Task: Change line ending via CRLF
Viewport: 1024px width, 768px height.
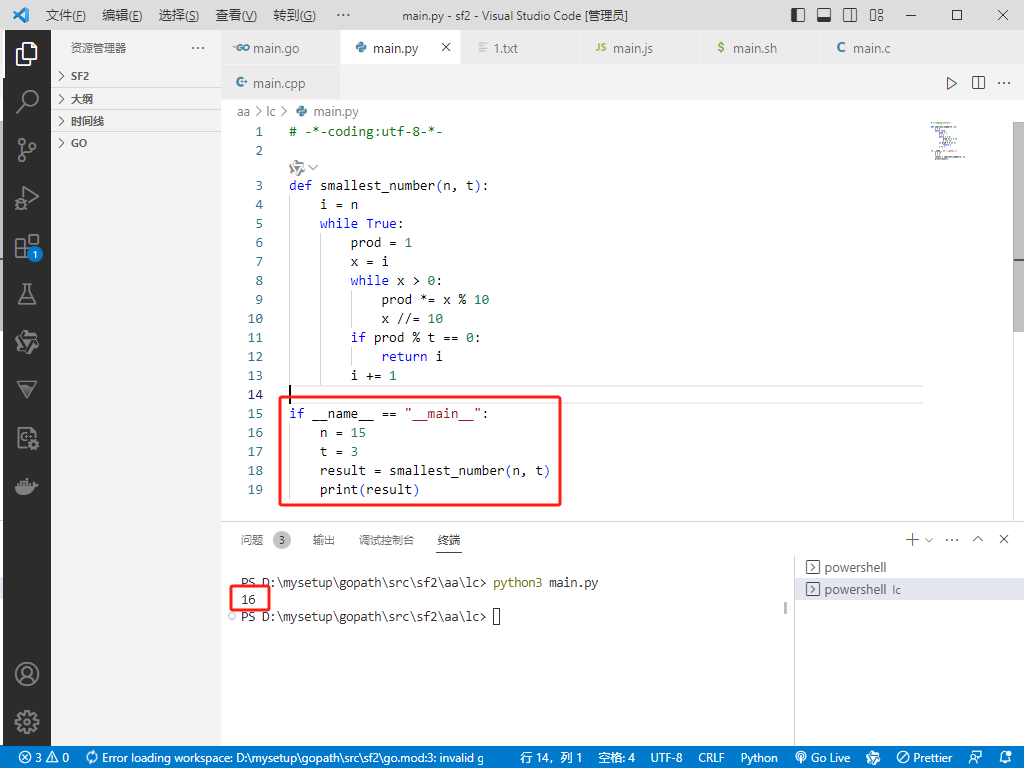Action: [x=711, y=758]
